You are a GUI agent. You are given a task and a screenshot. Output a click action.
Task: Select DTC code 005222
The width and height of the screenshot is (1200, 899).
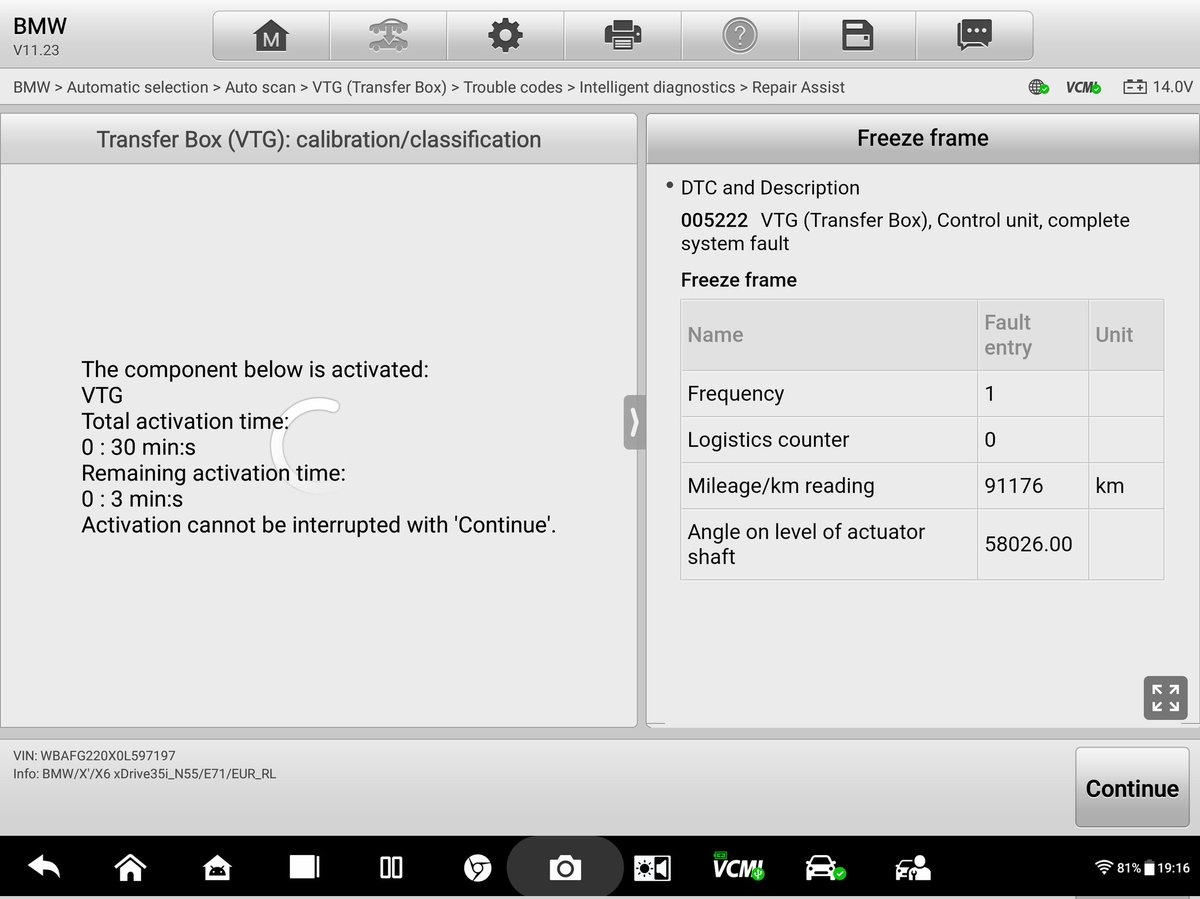714,220
